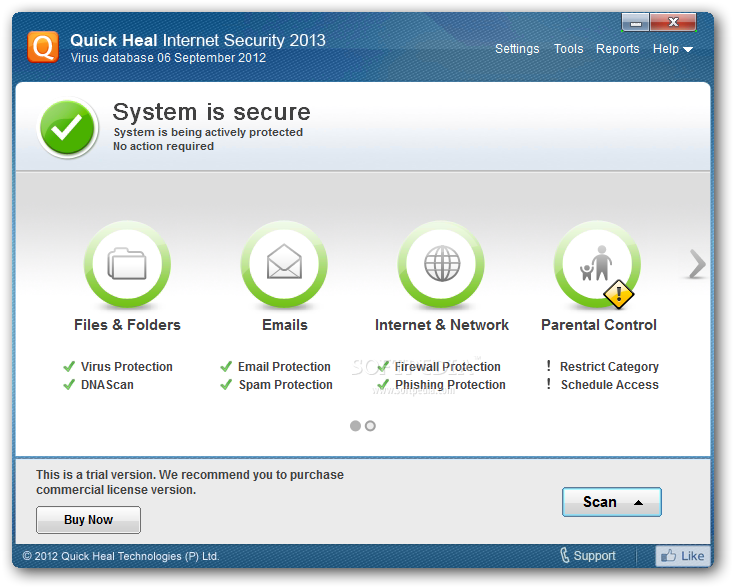Image resolution: width=734 pixels, height=588 pixels.
Task: Select the first page indicator dot
Action: pos(355,426)
